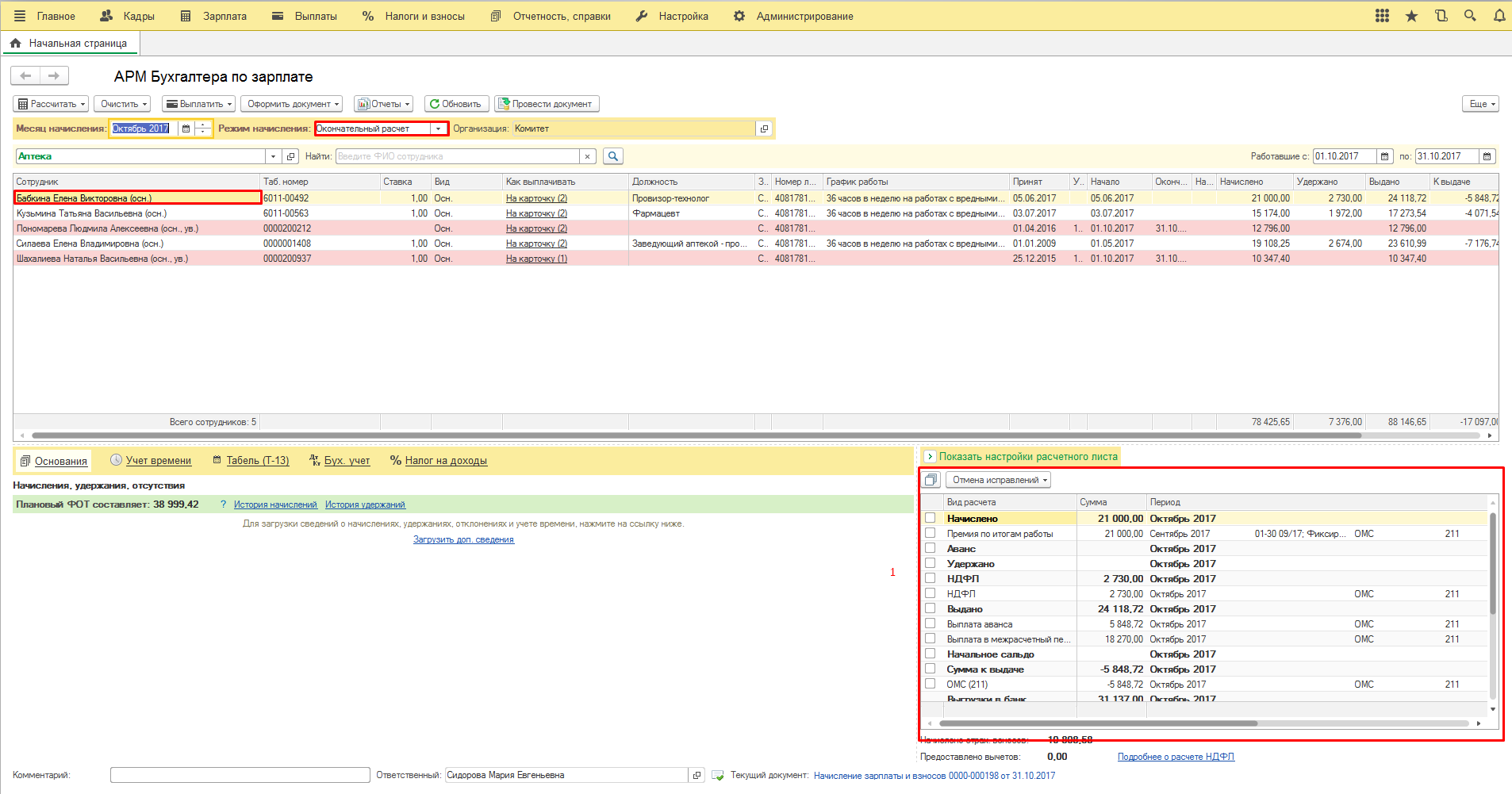Click the magnifier search button beside employee field
Image resolution: width=1512 pixels, height=794 pixels.
pos(612,156)
